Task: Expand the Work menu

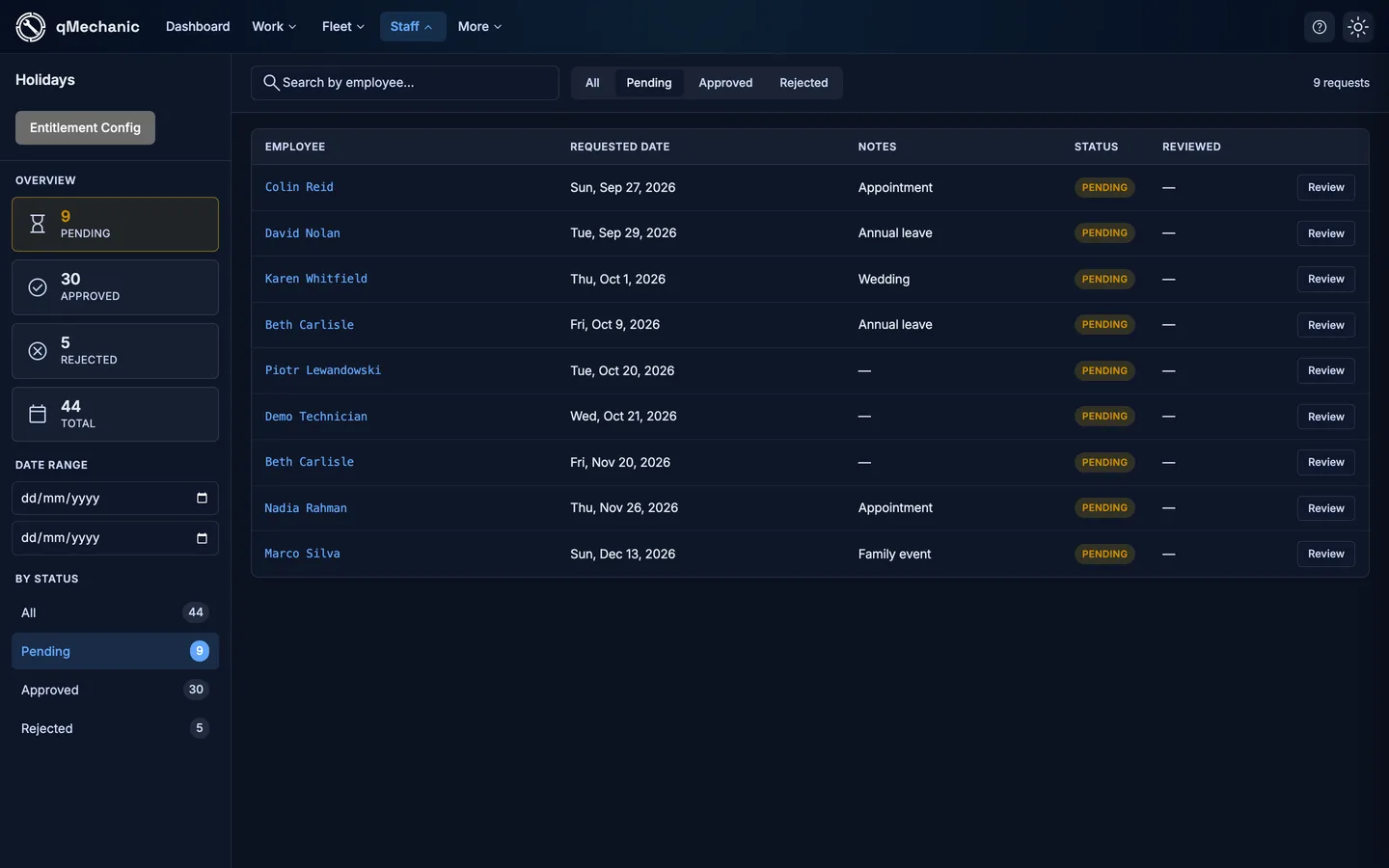Action: coord(274,27)
